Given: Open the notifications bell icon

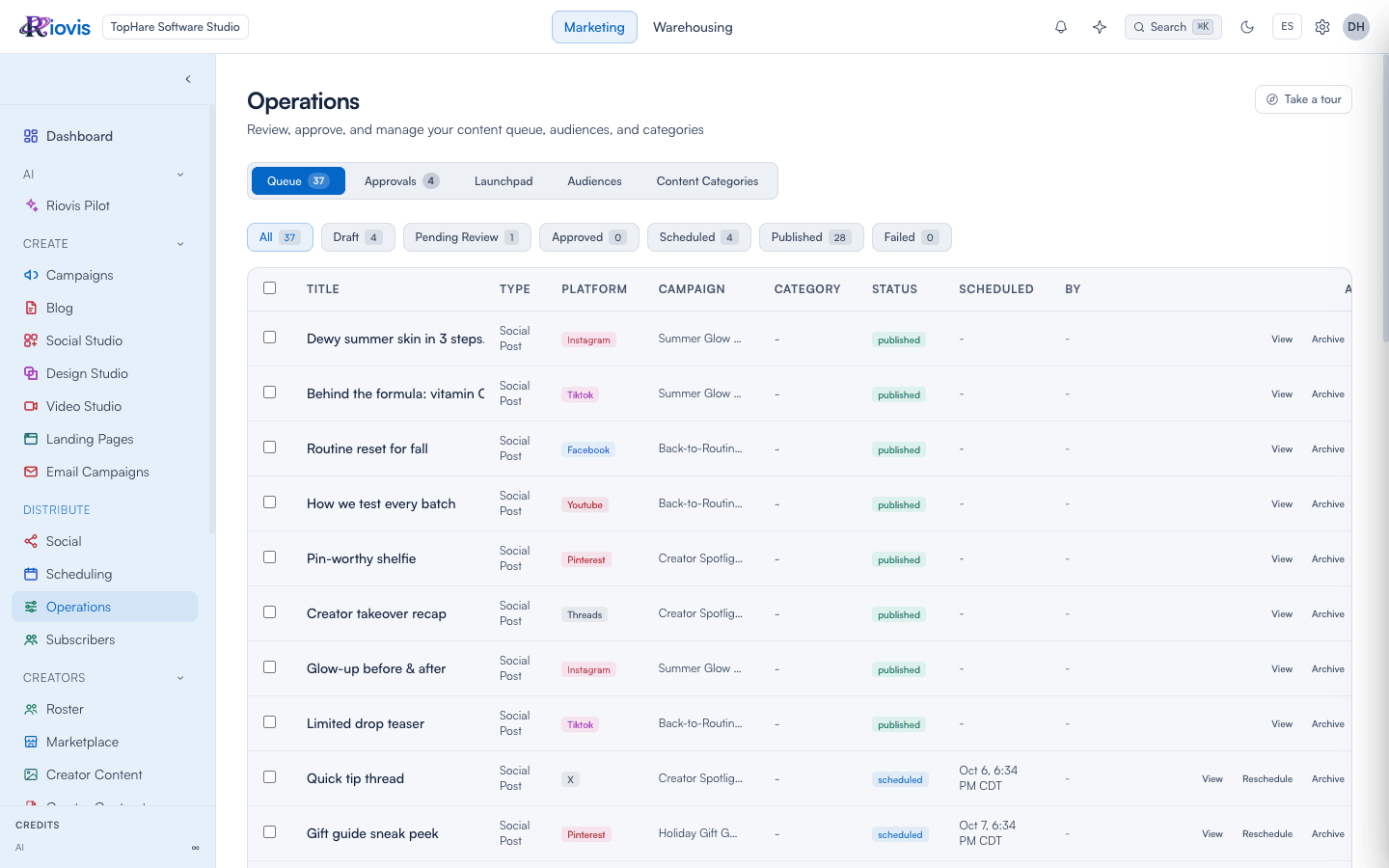Looking at the screenshot, I should [x=1060, y=27].
